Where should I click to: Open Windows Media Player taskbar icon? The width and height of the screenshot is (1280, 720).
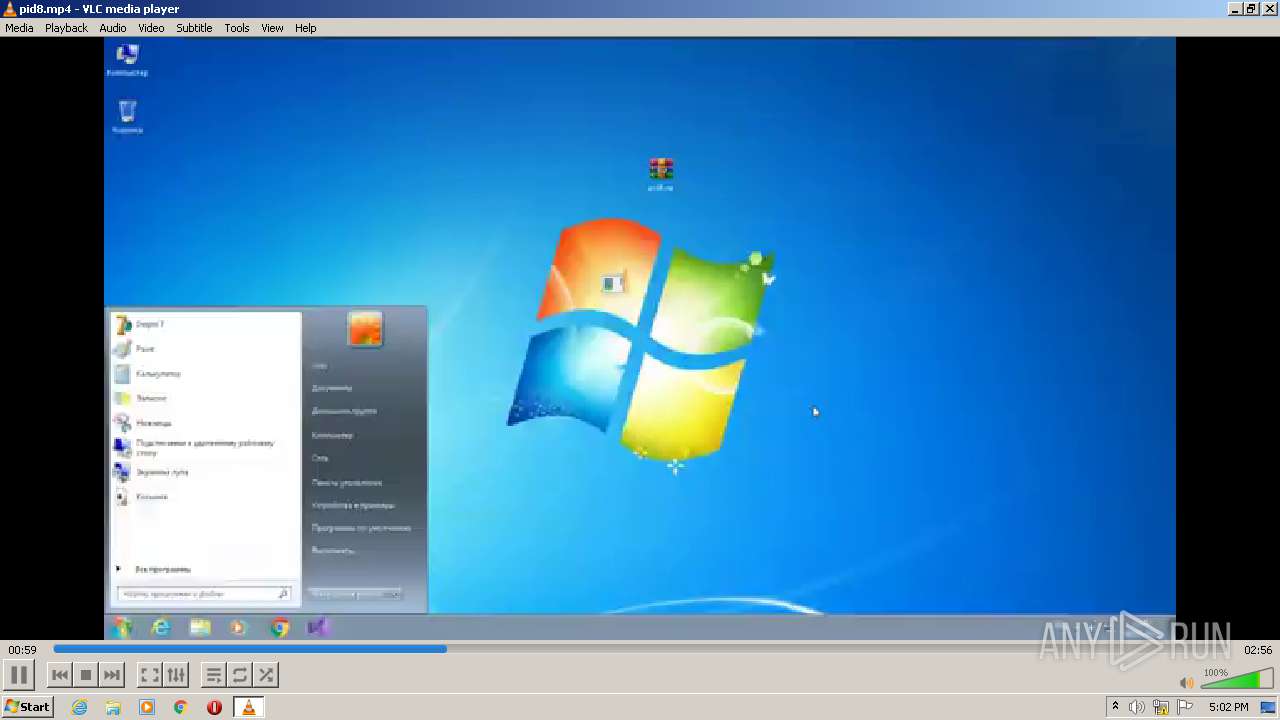(x=147, y=707)
